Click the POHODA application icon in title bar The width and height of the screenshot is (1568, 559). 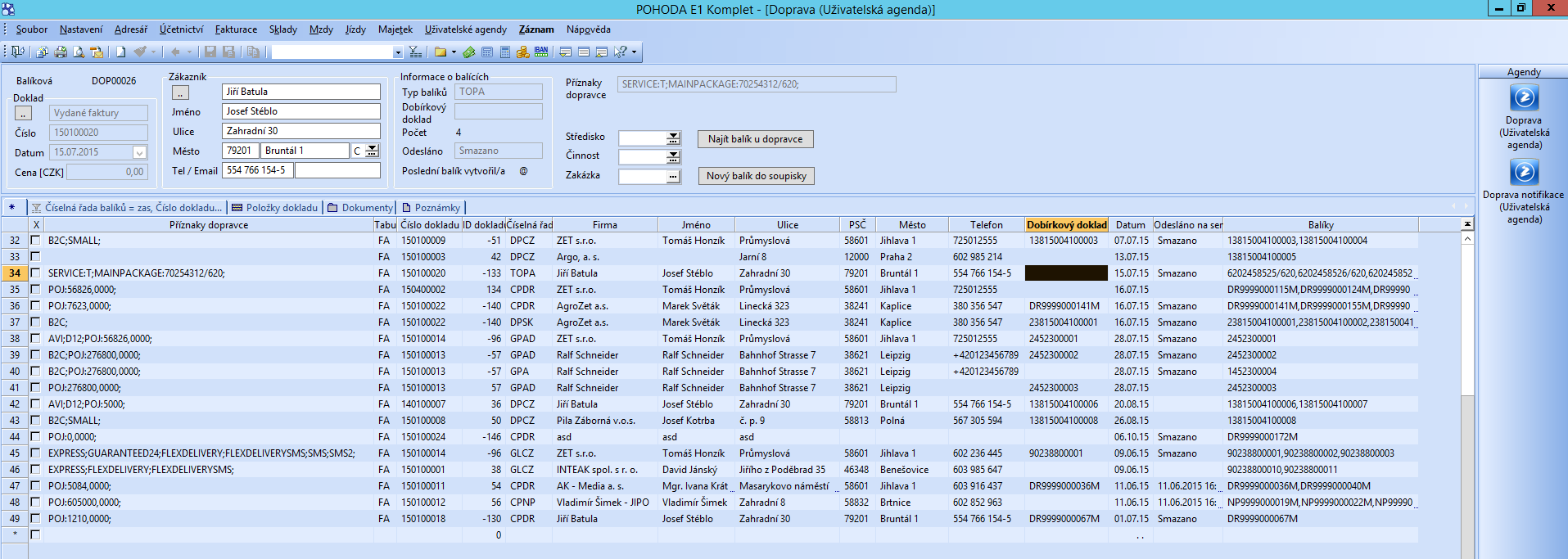tap(8, 9)
